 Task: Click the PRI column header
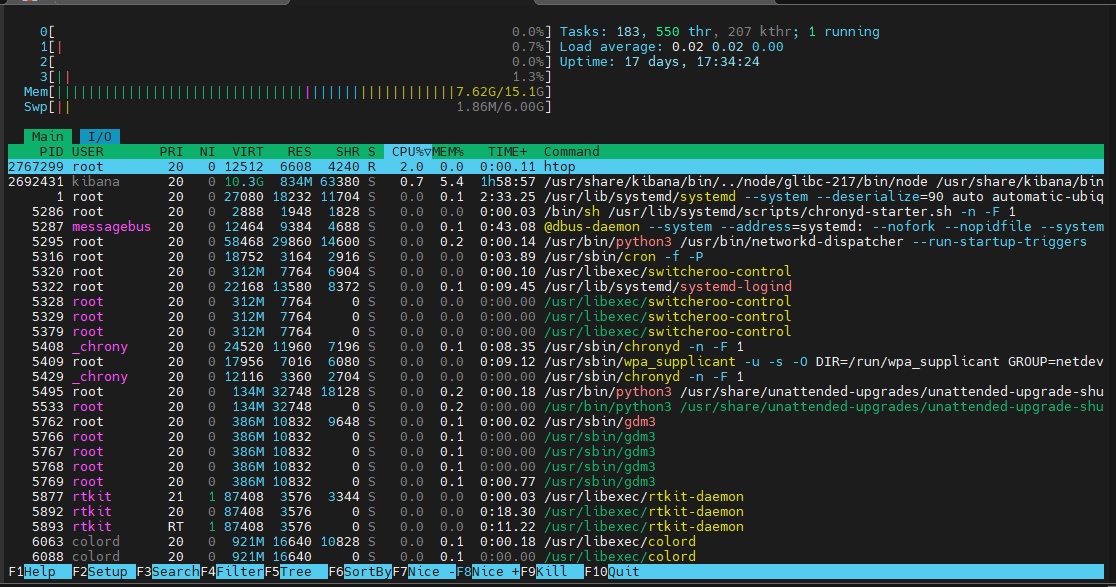click(171, 152)
